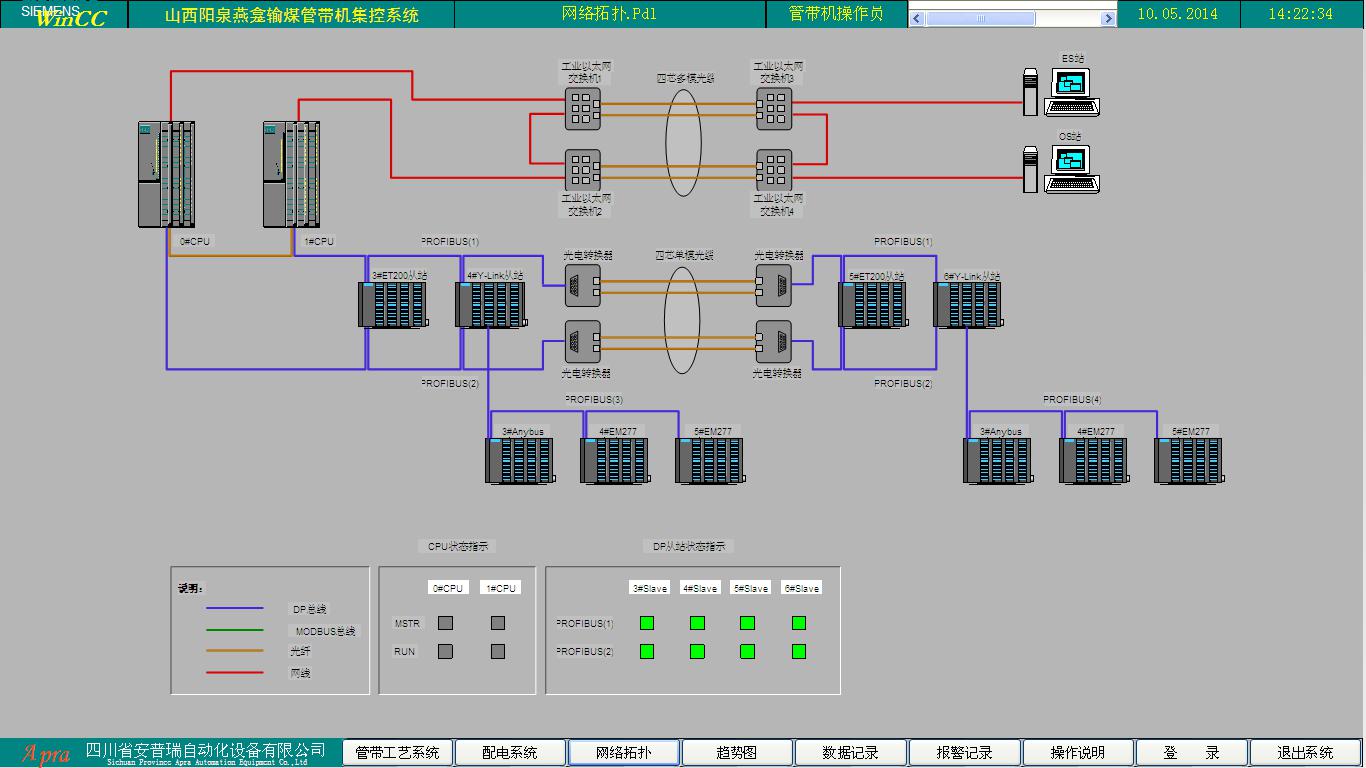Image resolution: width=1366 pixels, height=768 pixels.
Task: Select the 3#ET200从站 module icon
Action: coord(392,305)
